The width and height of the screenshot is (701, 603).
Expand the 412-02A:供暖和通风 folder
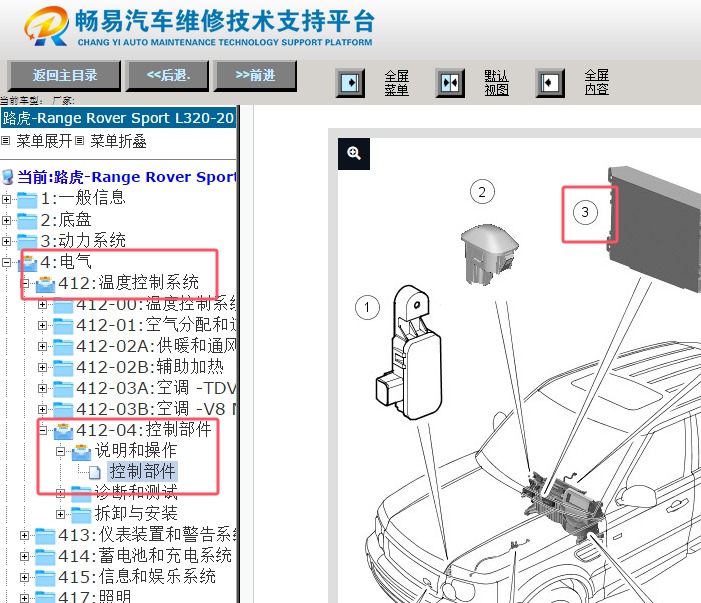pyautogui.click(x=42, y=346)
